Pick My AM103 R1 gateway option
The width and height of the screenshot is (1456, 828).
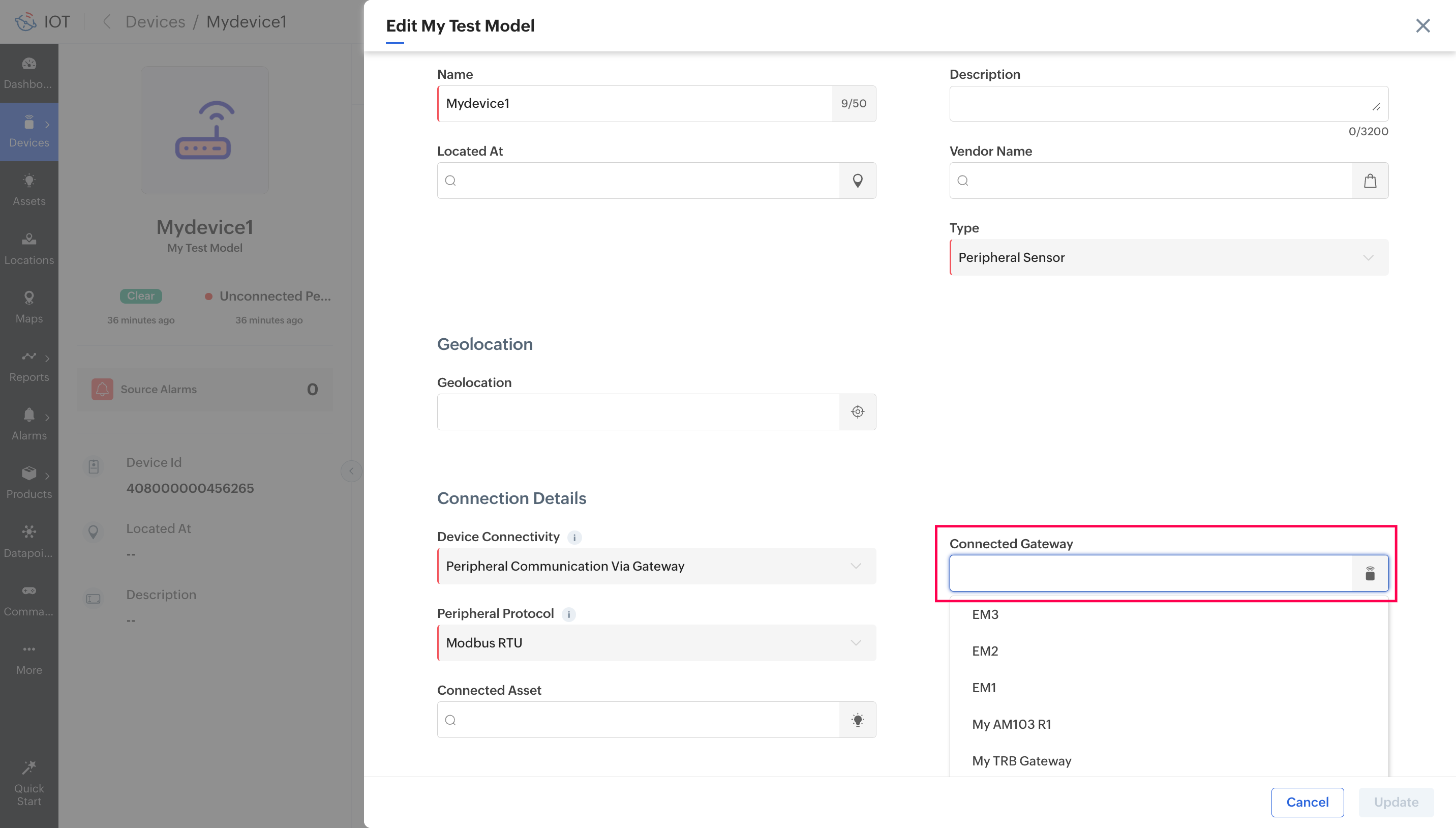click(x=1011, y=724)
